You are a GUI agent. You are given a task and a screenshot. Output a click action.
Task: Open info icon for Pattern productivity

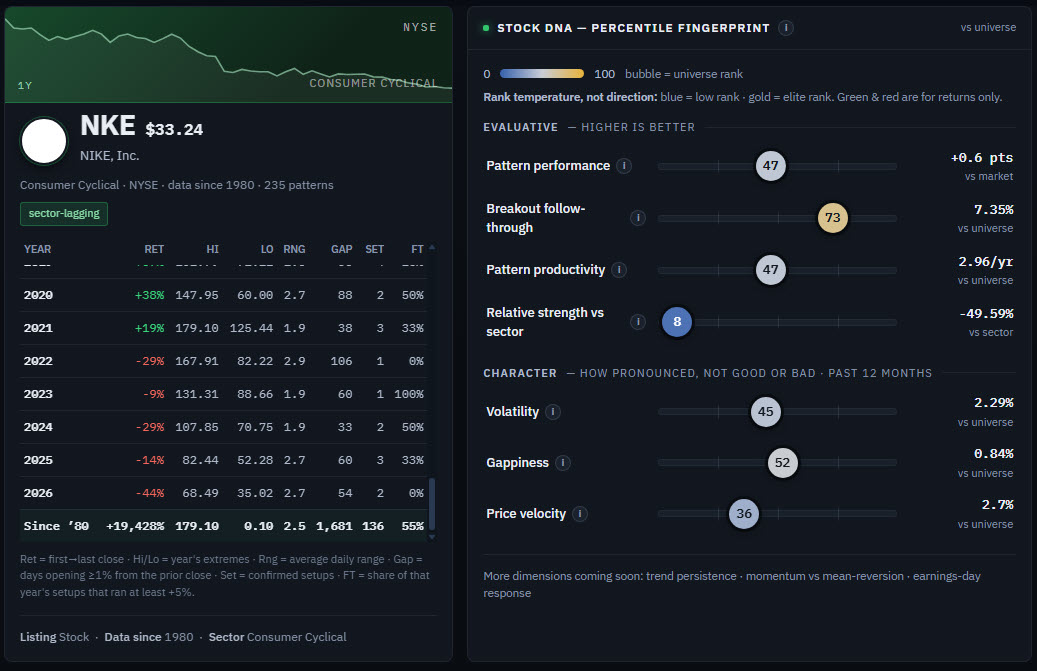619,270
